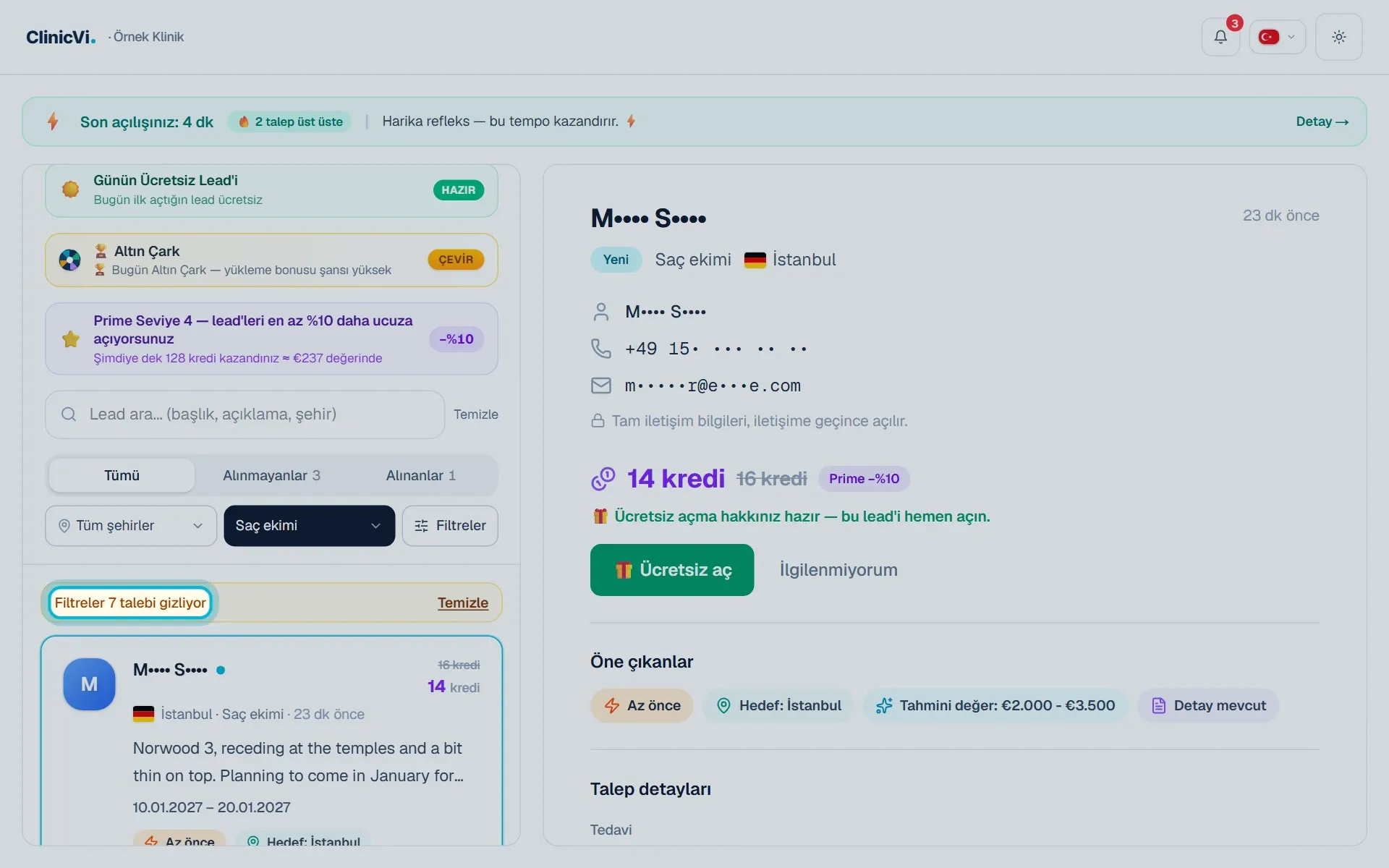Open the Turkish flag language selector
The width and height of the screenshot is (1389, 868).
coord(1277,37)
